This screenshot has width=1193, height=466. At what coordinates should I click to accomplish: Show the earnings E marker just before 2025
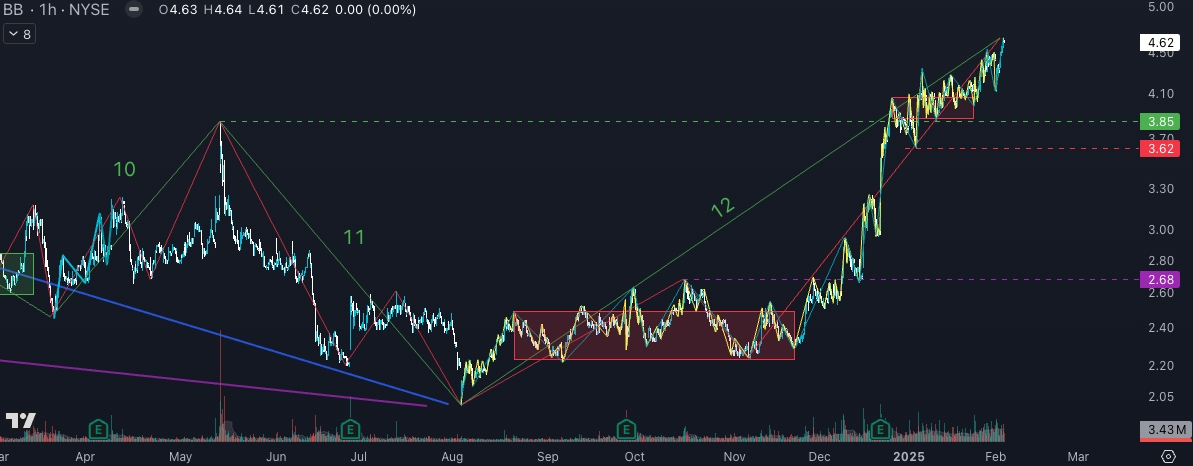[880, 430]
